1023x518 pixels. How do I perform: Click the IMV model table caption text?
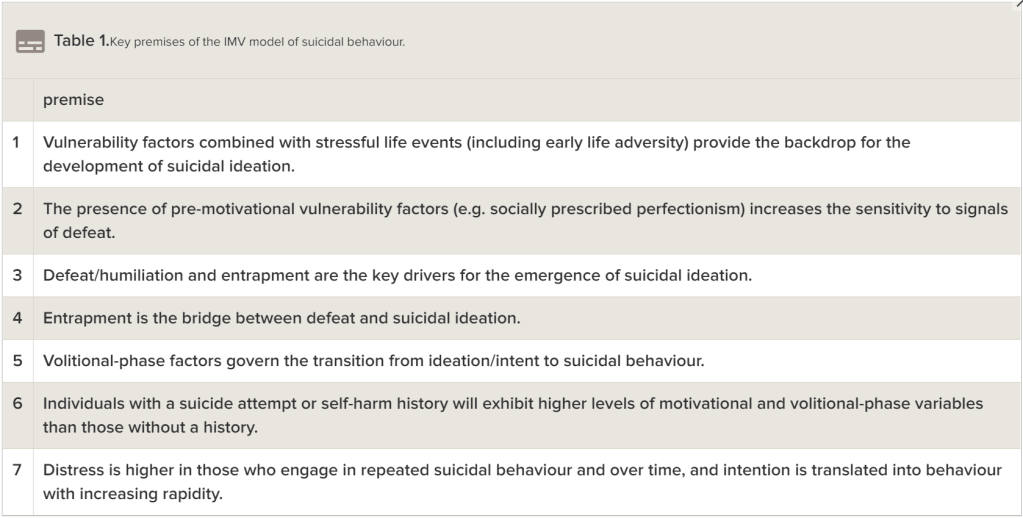[x=257, y=42]
